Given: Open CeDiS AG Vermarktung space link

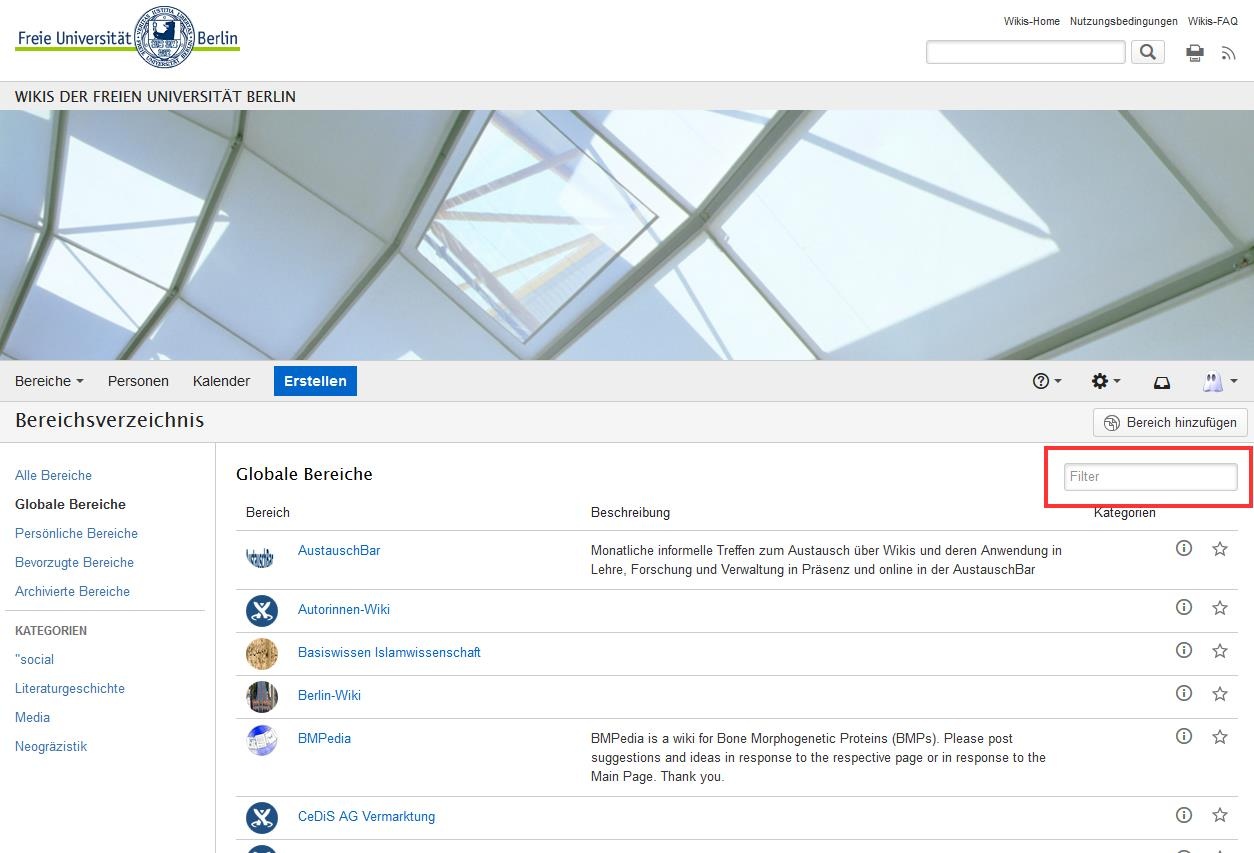Looking at the screenshot, I should click(x=366, y=816).
